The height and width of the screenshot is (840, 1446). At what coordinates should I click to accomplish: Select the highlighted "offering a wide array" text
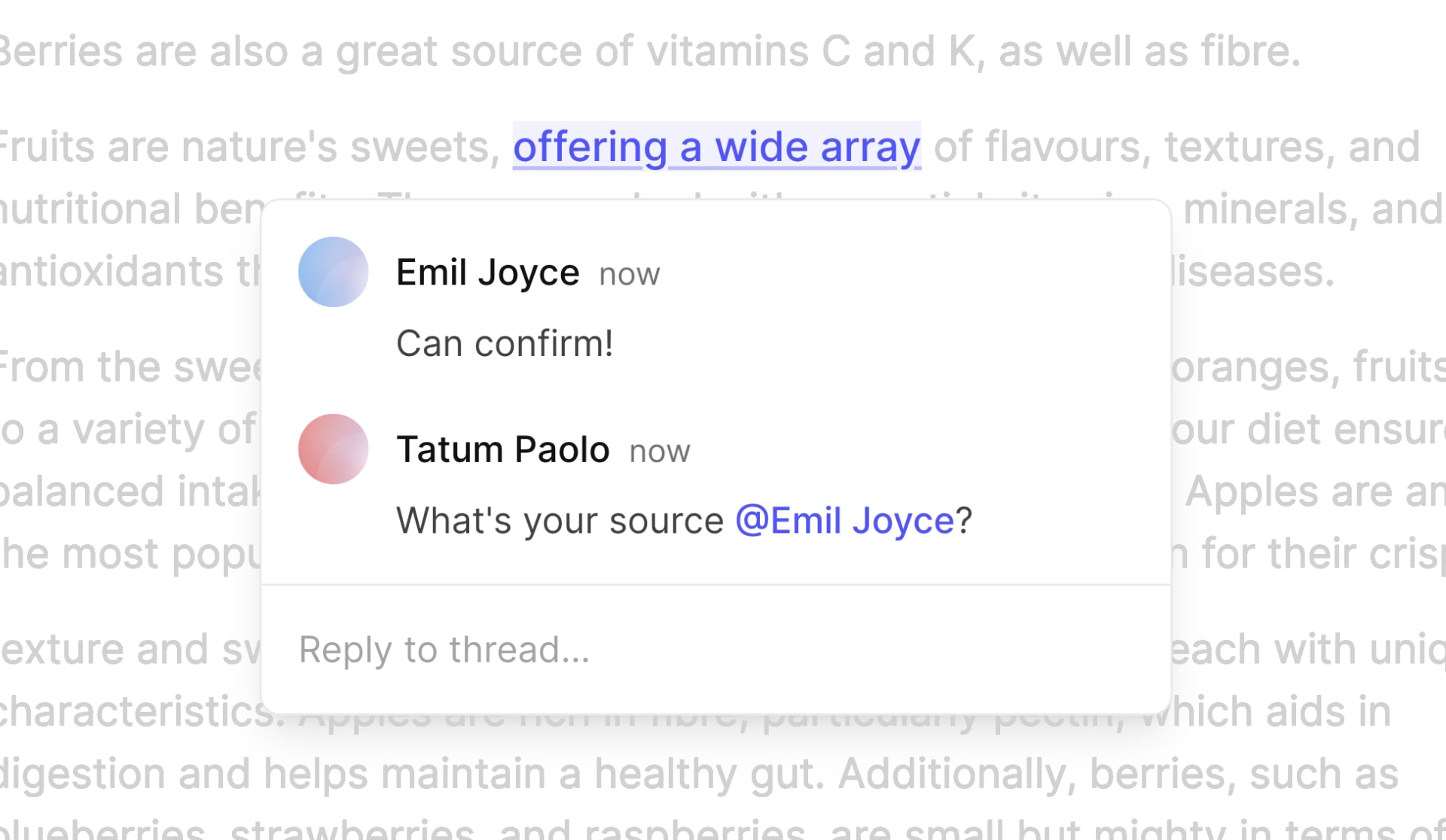point(716,146)
